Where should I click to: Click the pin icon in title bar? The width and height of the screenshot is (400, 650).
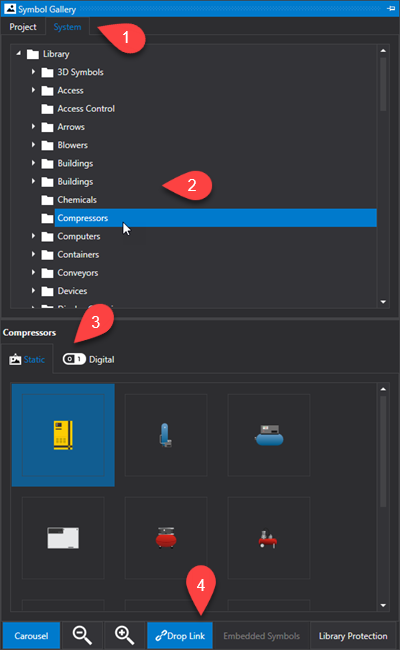[x=390, y=8]
